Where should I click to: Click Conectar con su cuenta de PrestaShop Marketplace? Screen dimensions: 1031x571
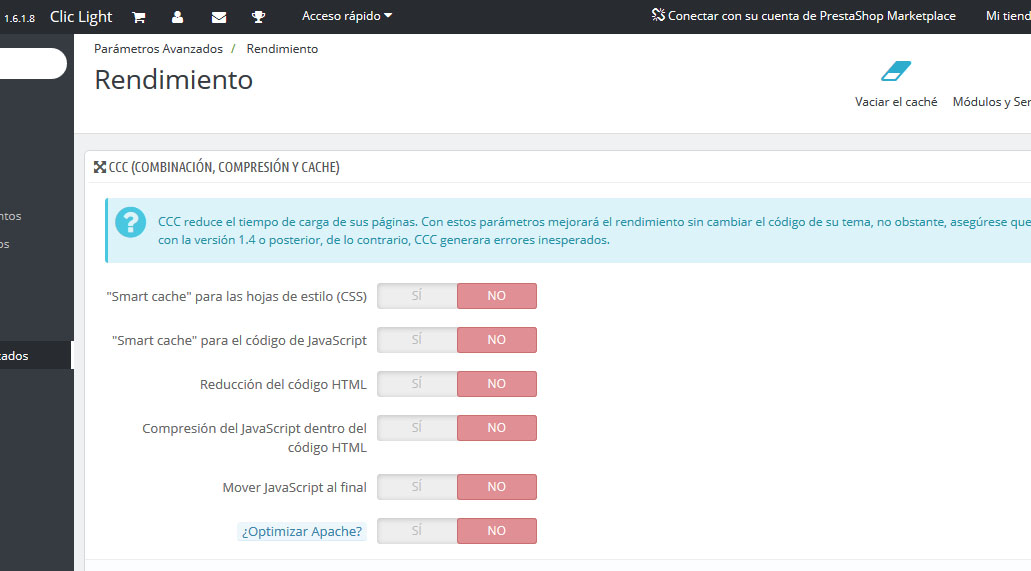[x=811, y=16]
